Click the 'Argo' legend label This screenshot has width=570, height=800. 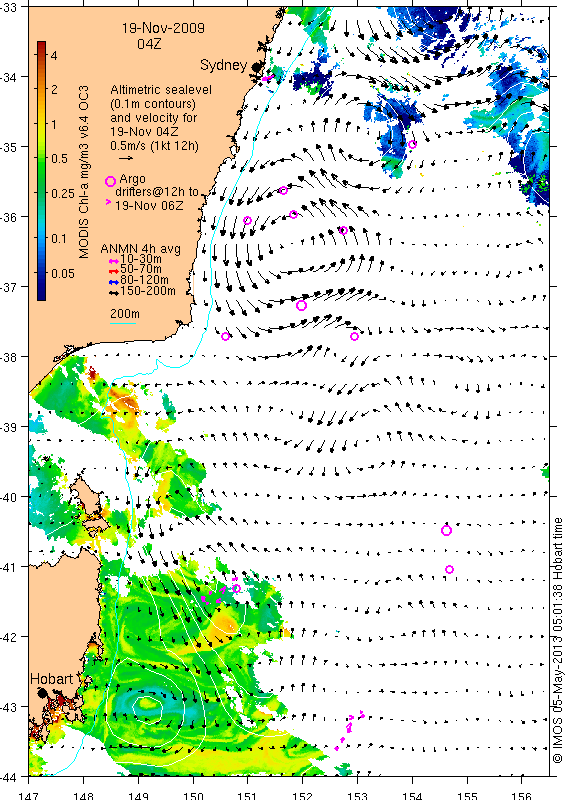coord(132,179)
